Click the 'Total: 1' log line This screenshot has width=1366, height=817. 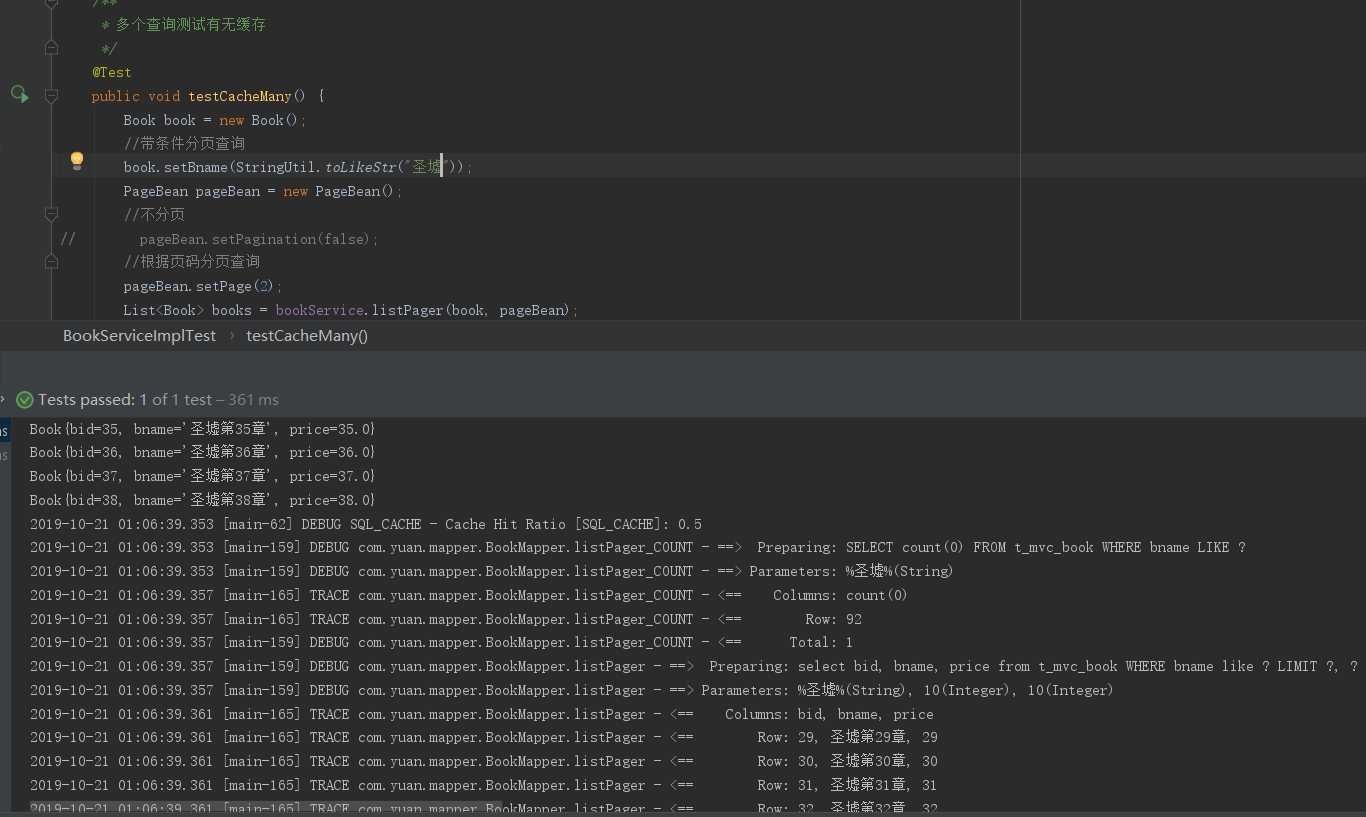[442, 642]
